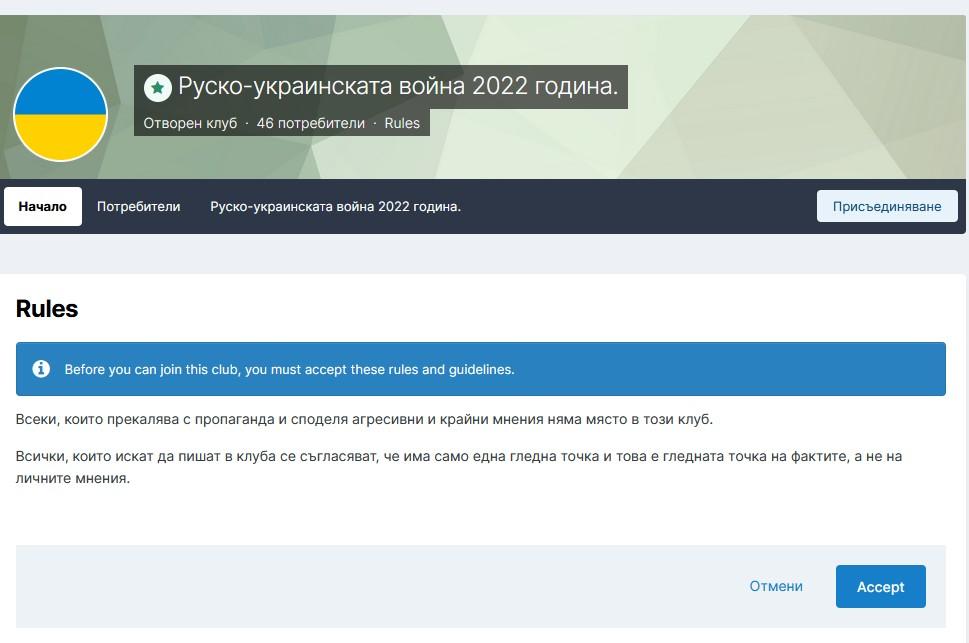
Task: Click the gray footer bar left of Отмени
Action: tap(370, 586)
